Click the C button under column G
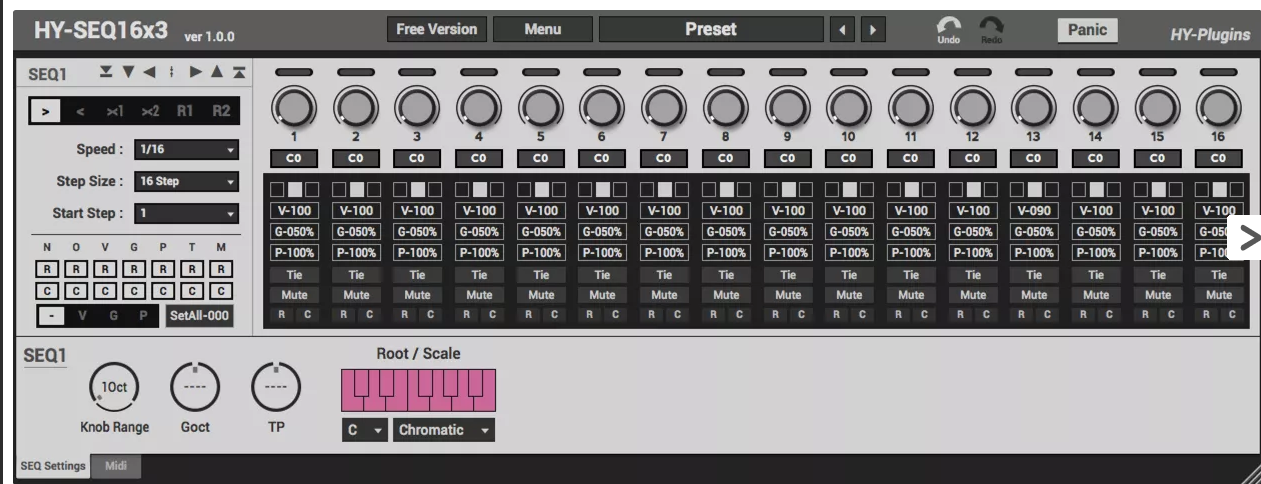This screenshot has height=484, width=1261. [x=134, y=291]
